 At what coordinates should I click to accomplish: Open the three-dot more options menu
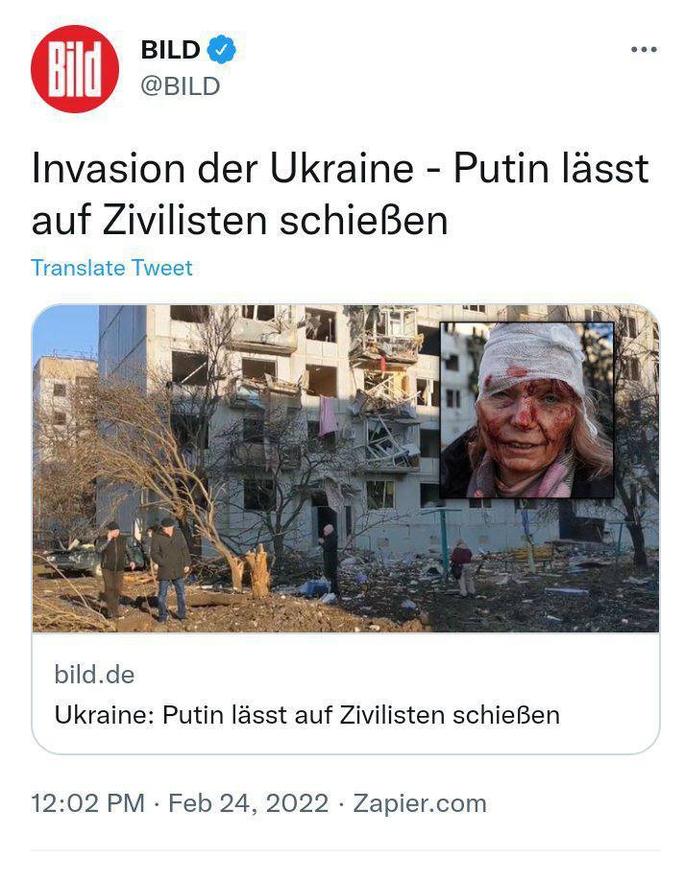pyautogui.click(x=644, y=50)
